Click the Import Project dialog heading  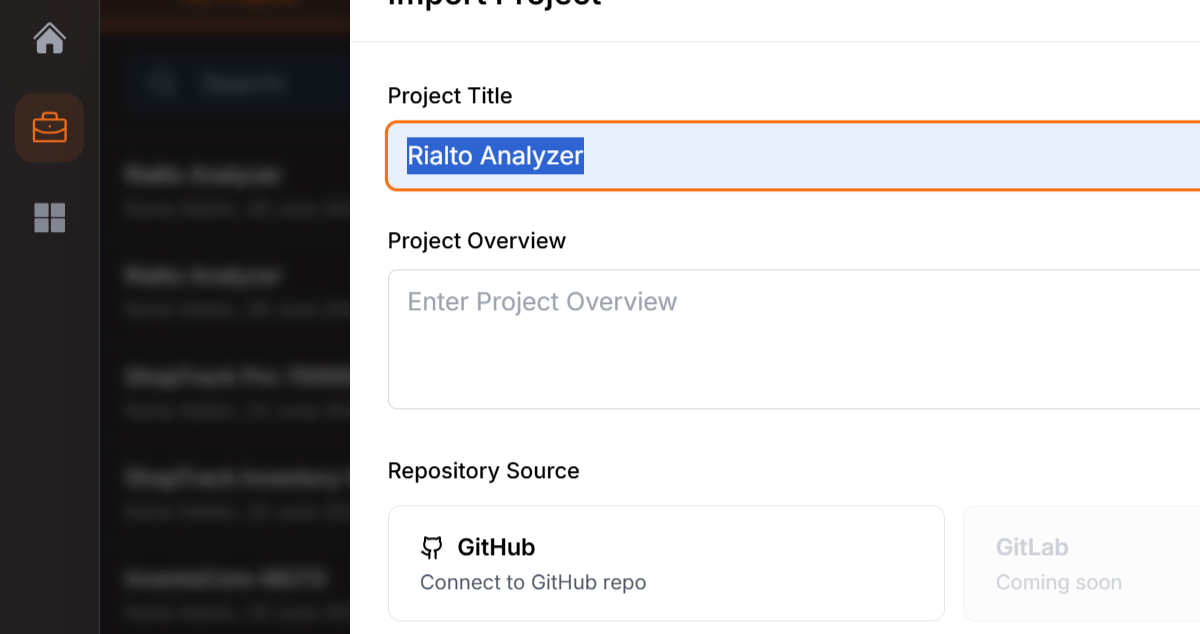click(495, 4)
